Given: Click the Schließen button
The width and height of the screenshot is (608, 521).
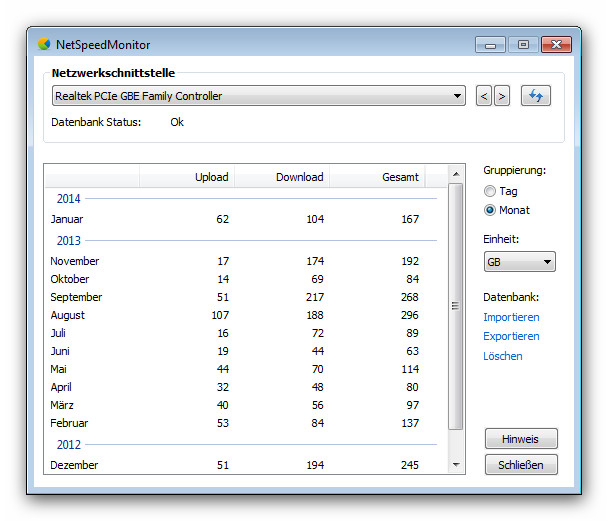Looking at the screenshot, I should (x=521, y=464).
